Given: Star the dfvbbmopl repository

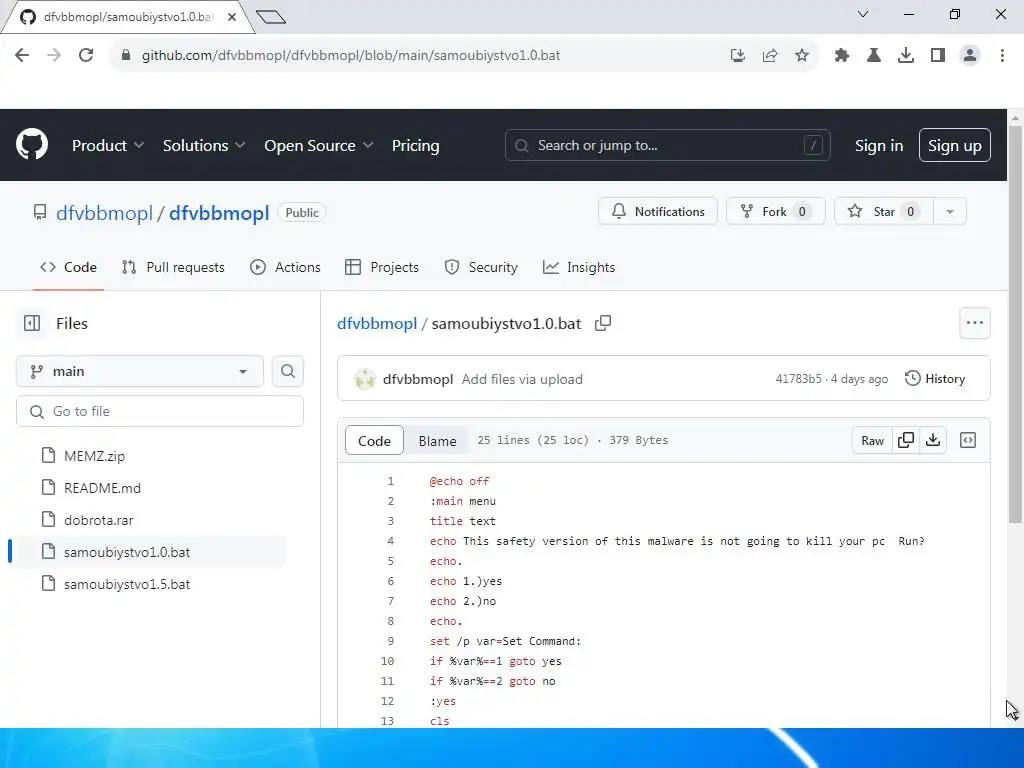Looking at the screenshot, I should pyautogui.click(x=884, y=212).
